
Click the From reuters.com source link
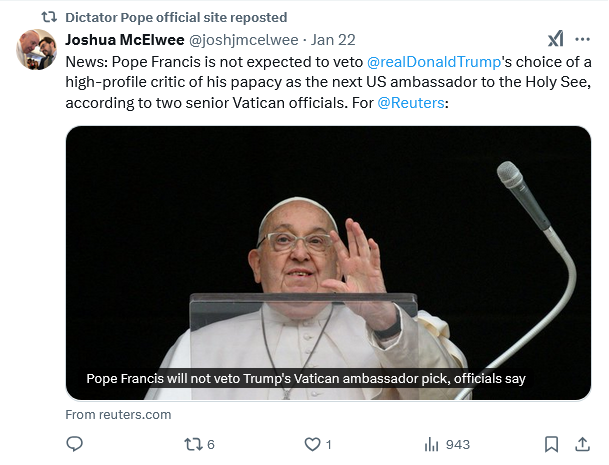click(x=118, y=414)
